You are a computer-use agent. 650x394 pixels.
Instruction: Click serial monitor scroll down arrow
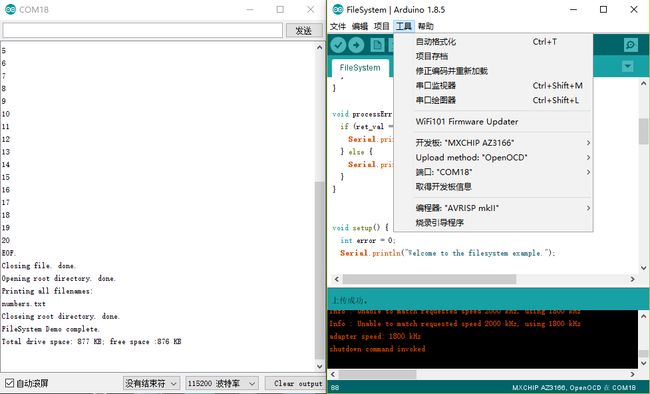pos(319,367)
